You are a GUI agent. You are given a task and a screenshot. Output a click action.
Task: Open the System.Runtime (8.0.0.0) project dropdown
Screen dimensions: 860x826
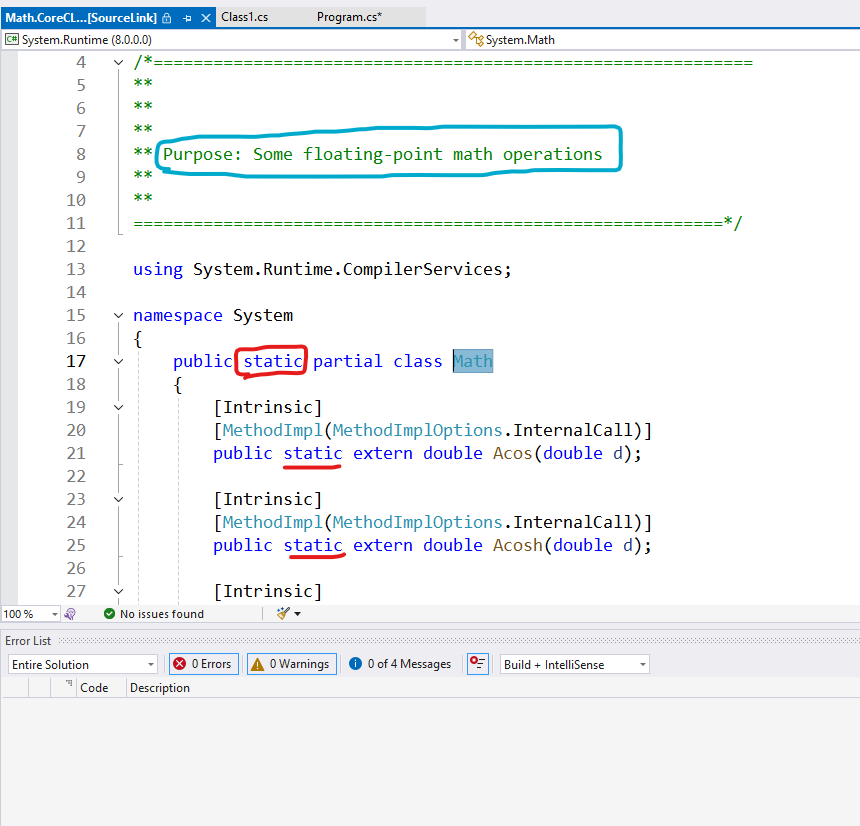coord(230,39)
